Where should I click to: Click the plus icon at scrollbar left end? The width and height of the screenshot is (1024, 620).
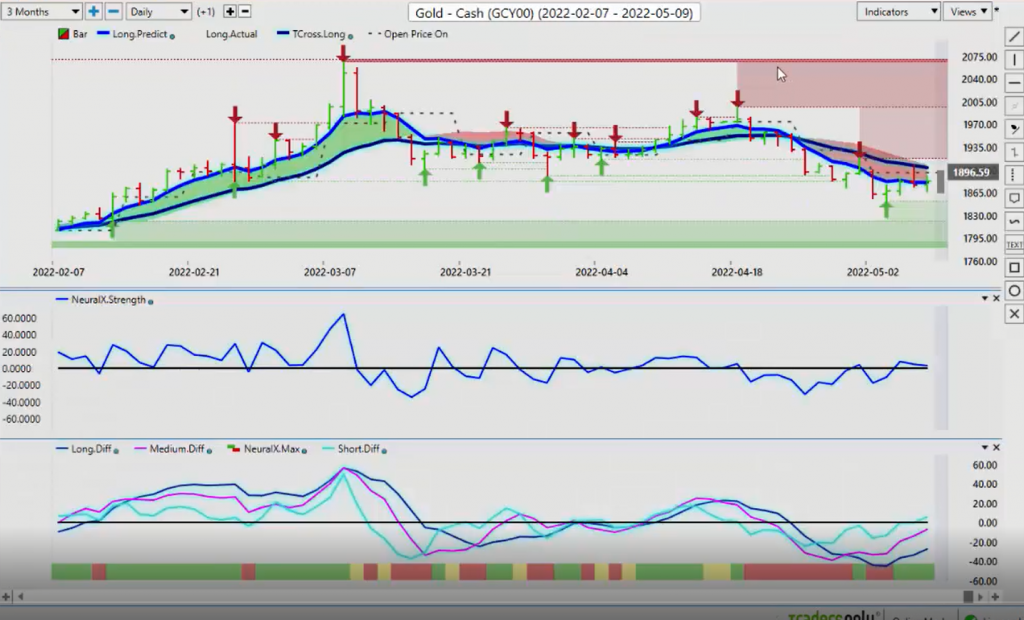coord(7,596)
